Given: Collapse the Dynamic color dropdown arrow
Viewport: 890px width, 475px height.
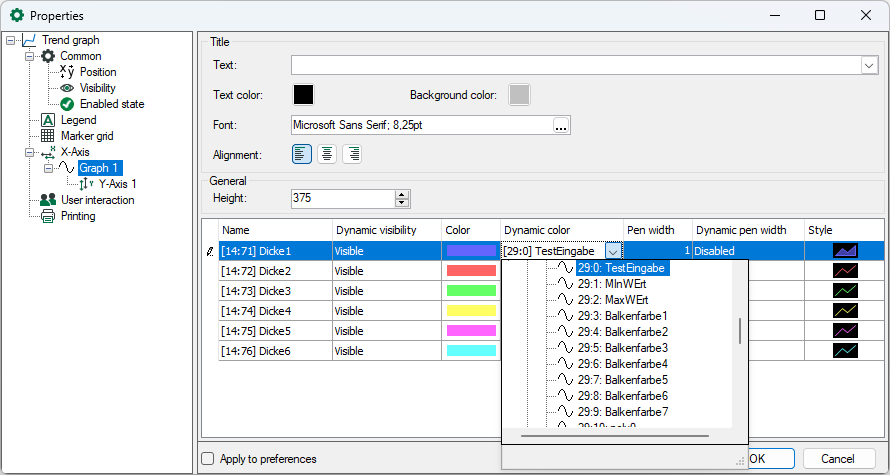Looking at the screenshot, I should 613,251.
